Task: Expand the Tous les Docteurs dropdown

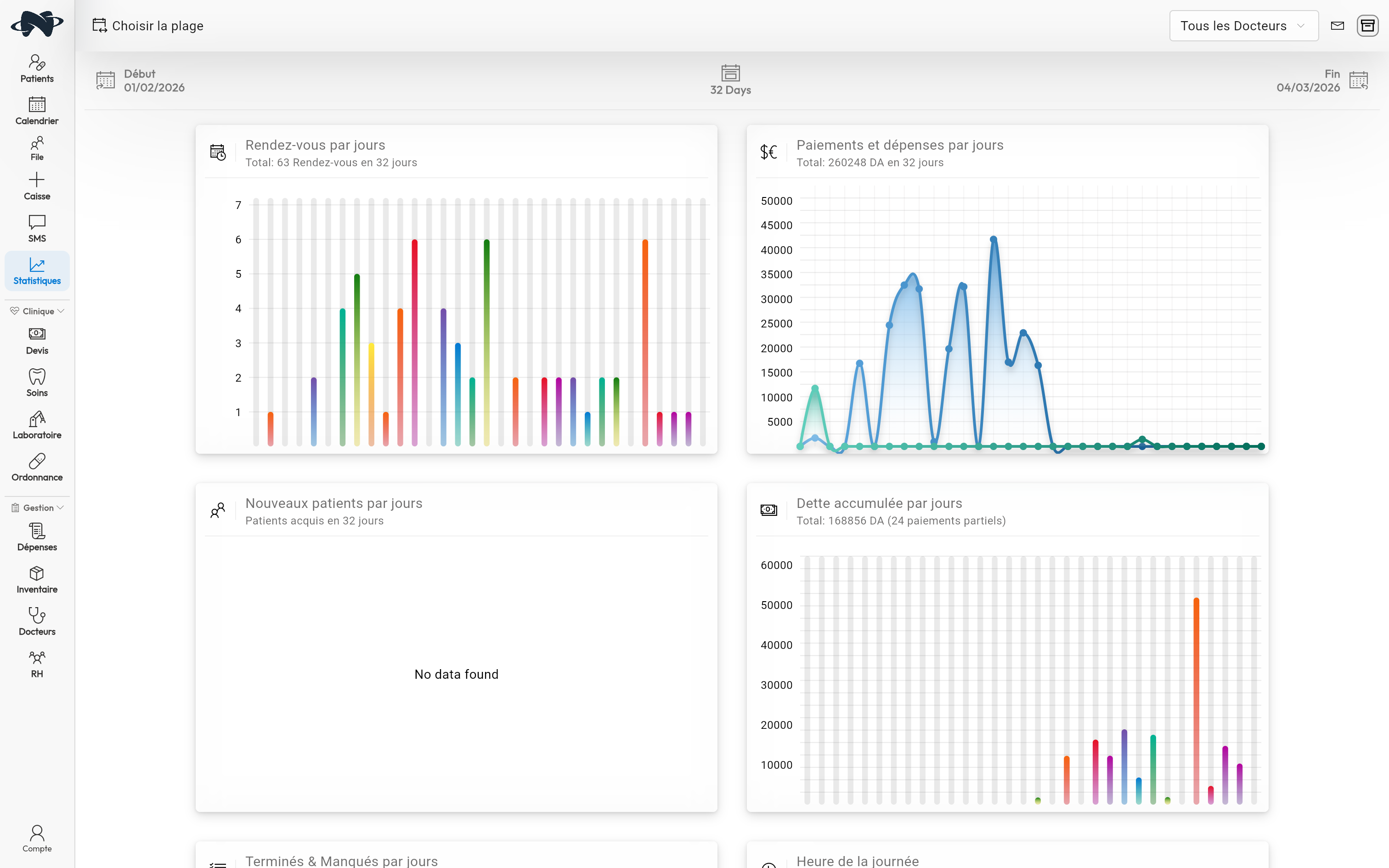Action: tap(1243, 26)
